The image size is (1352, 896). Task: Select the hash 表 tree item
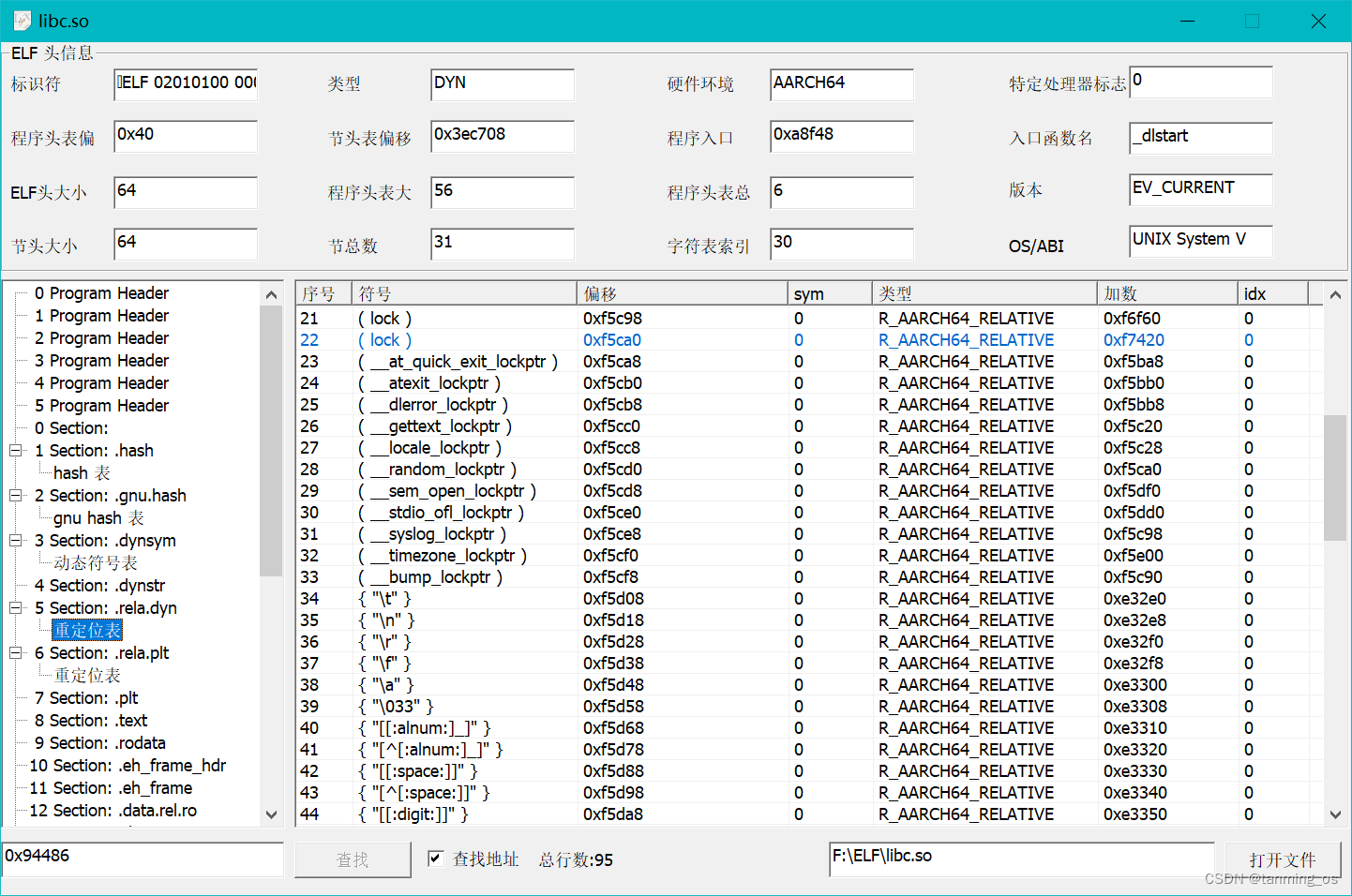coord(82,473)
